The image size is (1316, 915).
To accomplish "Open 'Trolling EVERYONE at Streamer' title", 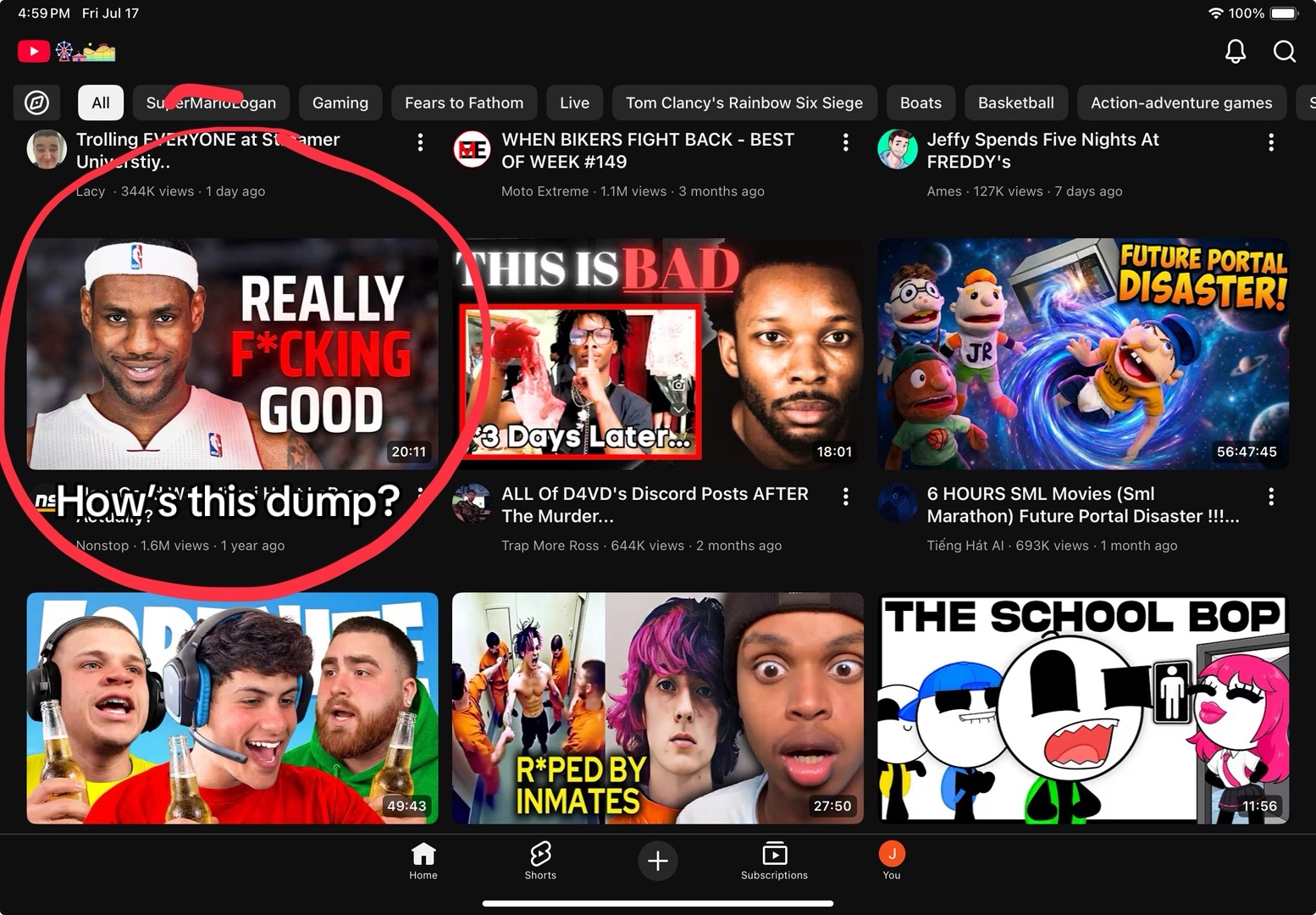I will point(207,150).
